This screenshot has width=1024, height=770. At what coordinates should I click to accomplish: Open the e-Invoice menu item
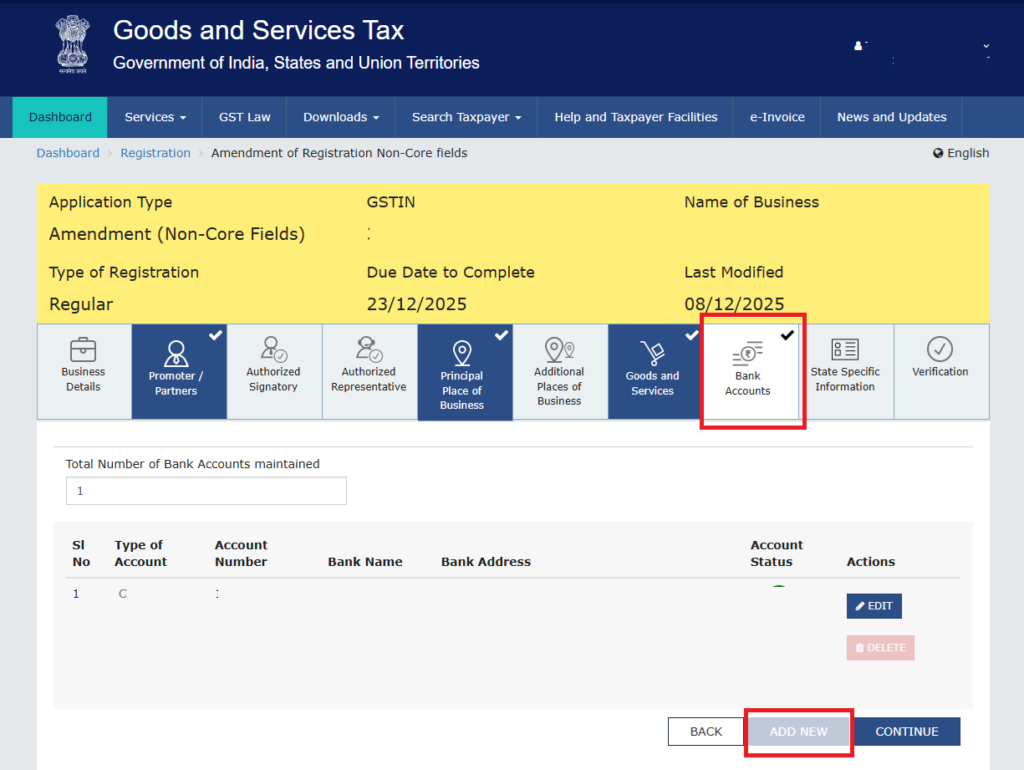pyautogui.click(x=776, y=117)
